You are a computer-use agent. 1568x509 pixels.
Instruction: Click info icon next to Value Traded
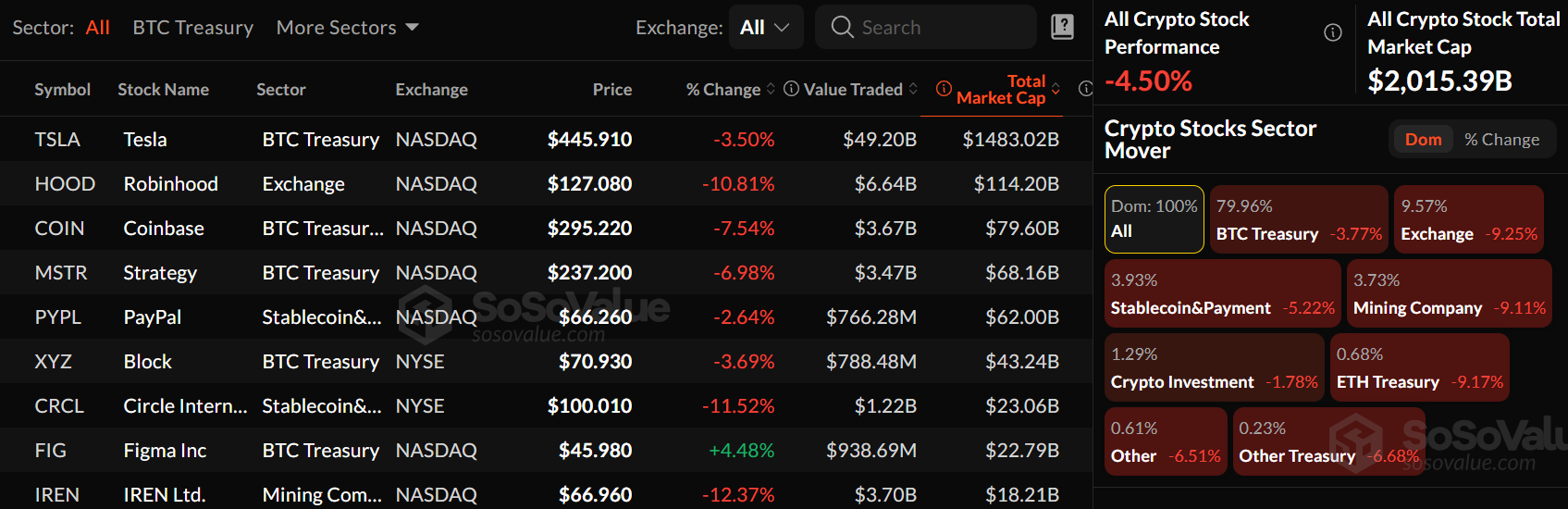791,89
